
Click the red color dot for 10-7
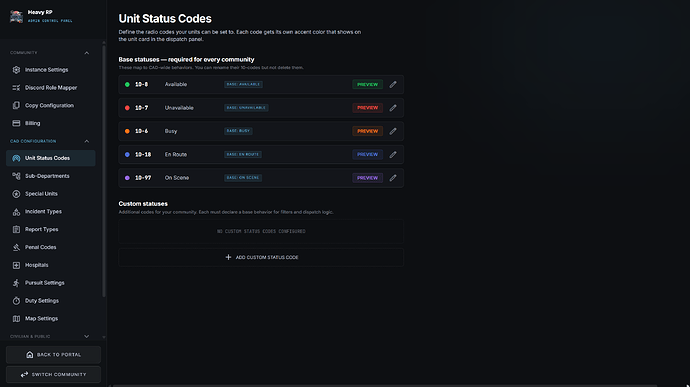[127, 108]
